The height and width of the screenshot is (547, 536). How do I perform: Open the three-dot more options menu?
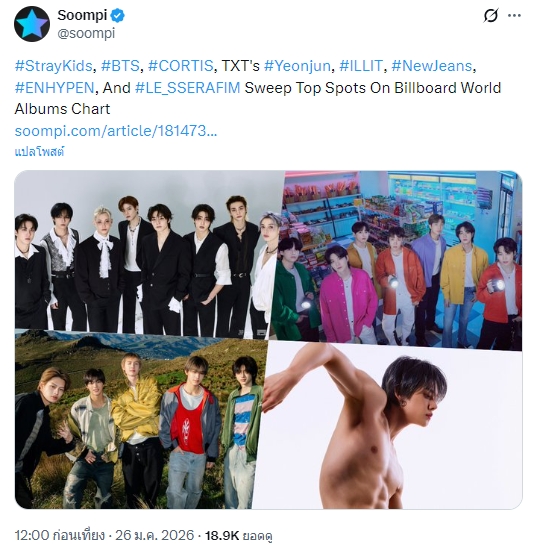tap(514, 15)
